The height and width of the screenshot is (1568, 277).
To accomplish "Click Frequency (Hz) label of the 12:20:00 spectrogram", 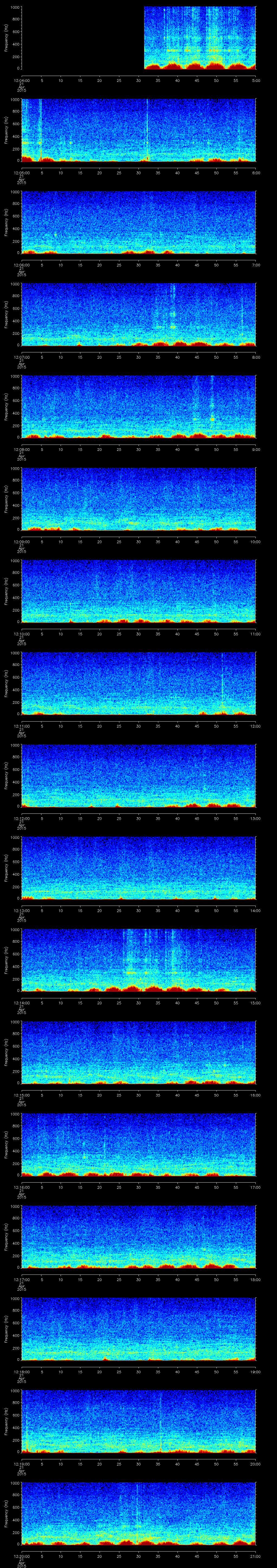I will pyautogui.click(x=6, y=1513).
